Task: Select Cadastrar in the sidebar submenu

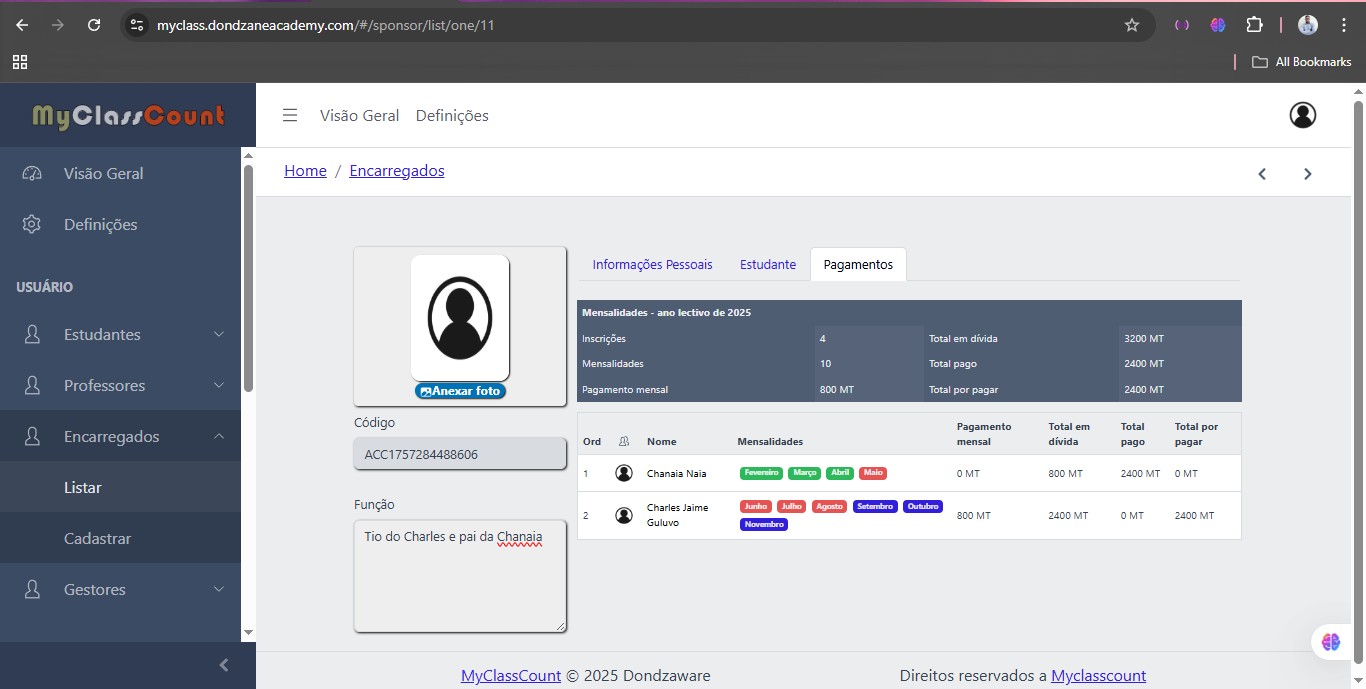Action: 98,539
